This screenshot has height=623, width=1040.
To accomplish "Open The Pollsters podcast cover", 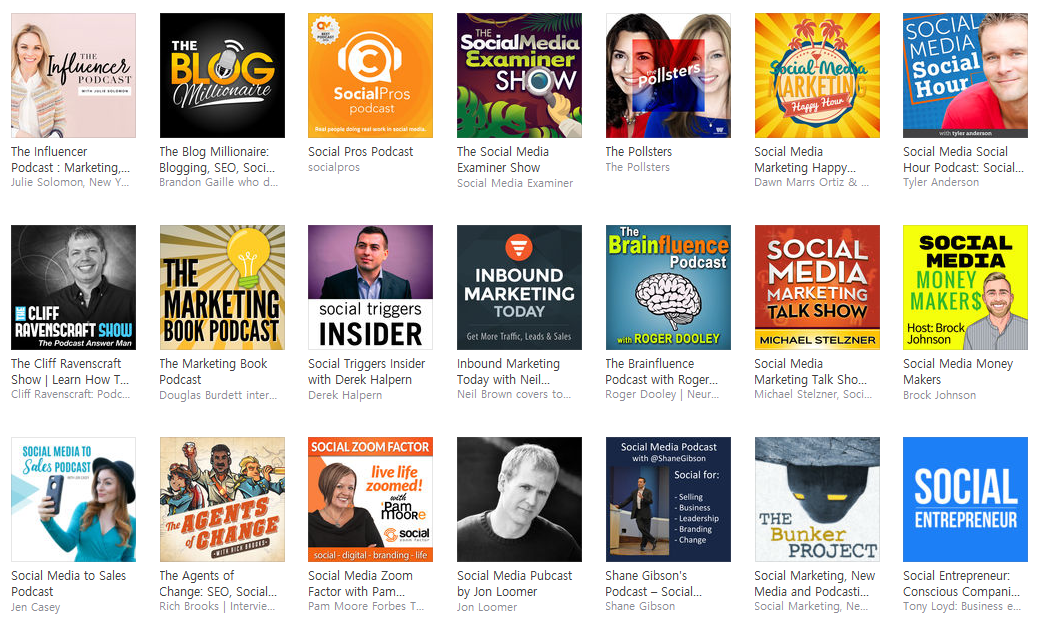I will pos(668,76).
